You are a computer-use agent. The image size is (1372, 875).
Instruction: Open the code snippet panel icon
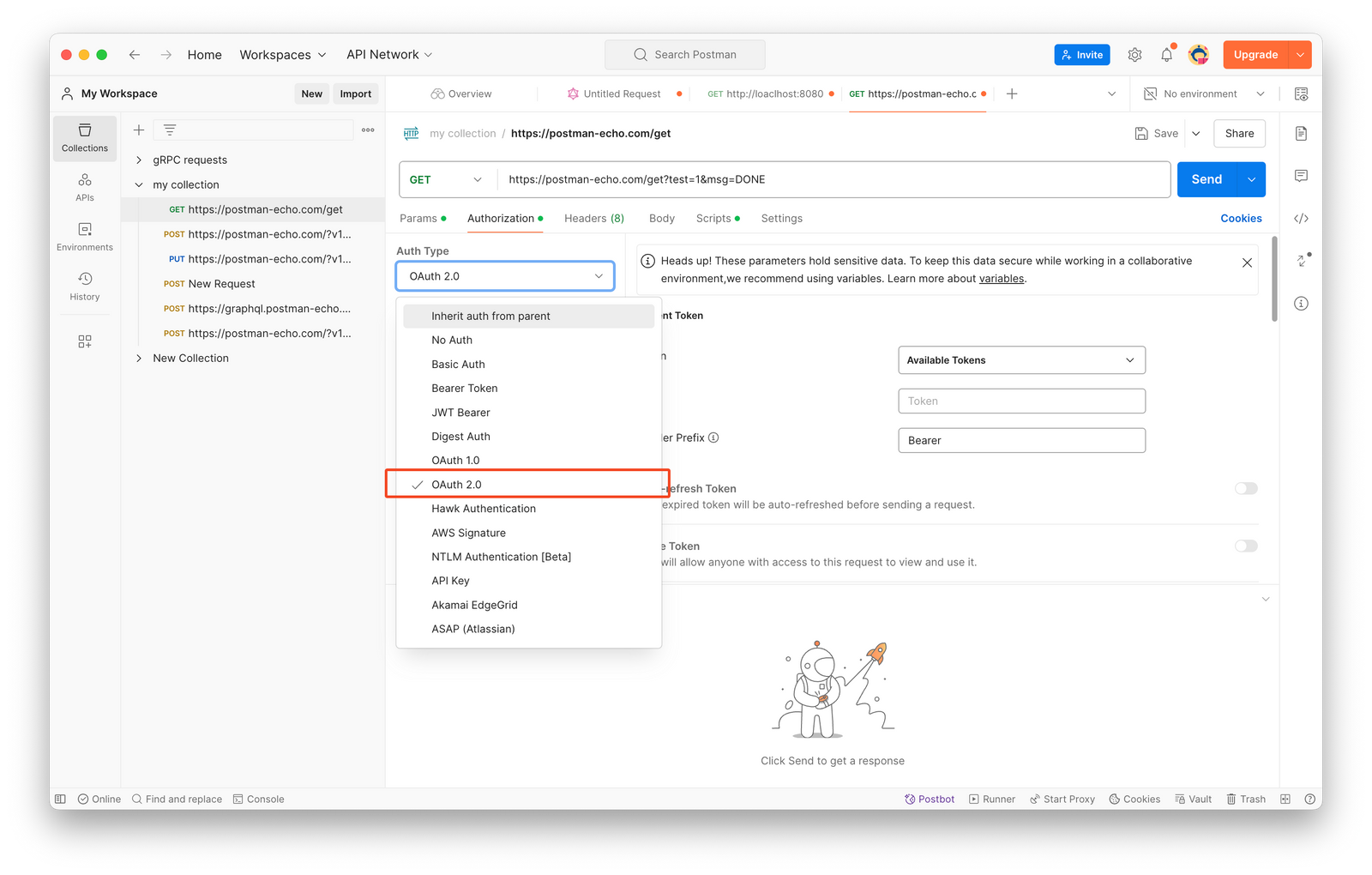click(1301, 219)
